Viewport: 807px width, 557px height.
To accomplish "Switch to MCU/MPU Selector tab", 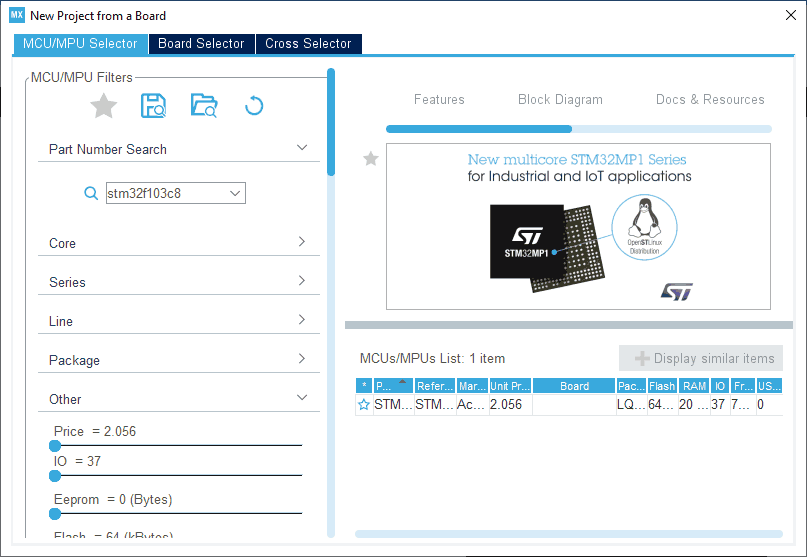I will tap(80, 44).
